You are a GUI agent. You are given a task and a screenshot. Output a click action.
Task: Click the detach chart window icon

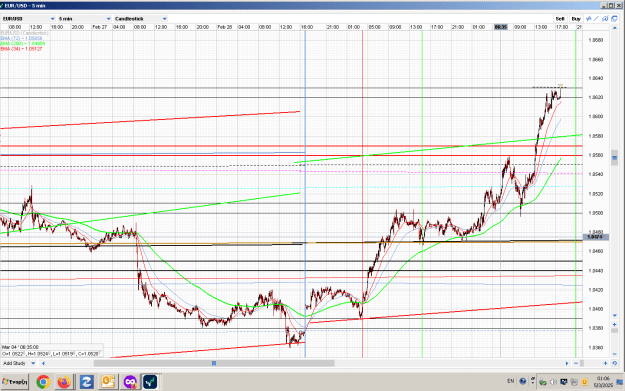614,19
